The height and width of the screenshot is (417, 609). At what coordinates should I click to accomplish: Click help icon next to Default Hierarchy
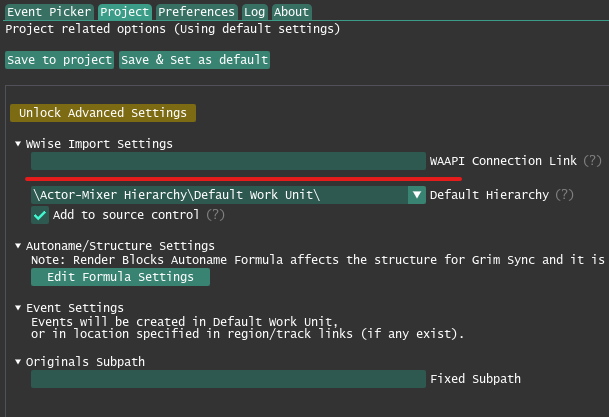pos(565,195)
